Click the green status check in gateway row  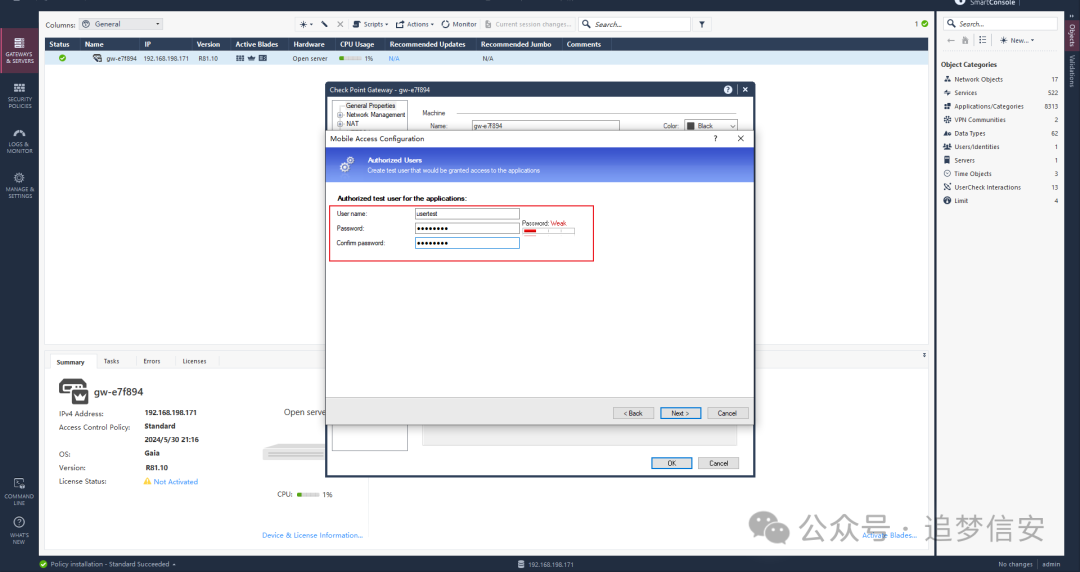click(x=63, y=59)
